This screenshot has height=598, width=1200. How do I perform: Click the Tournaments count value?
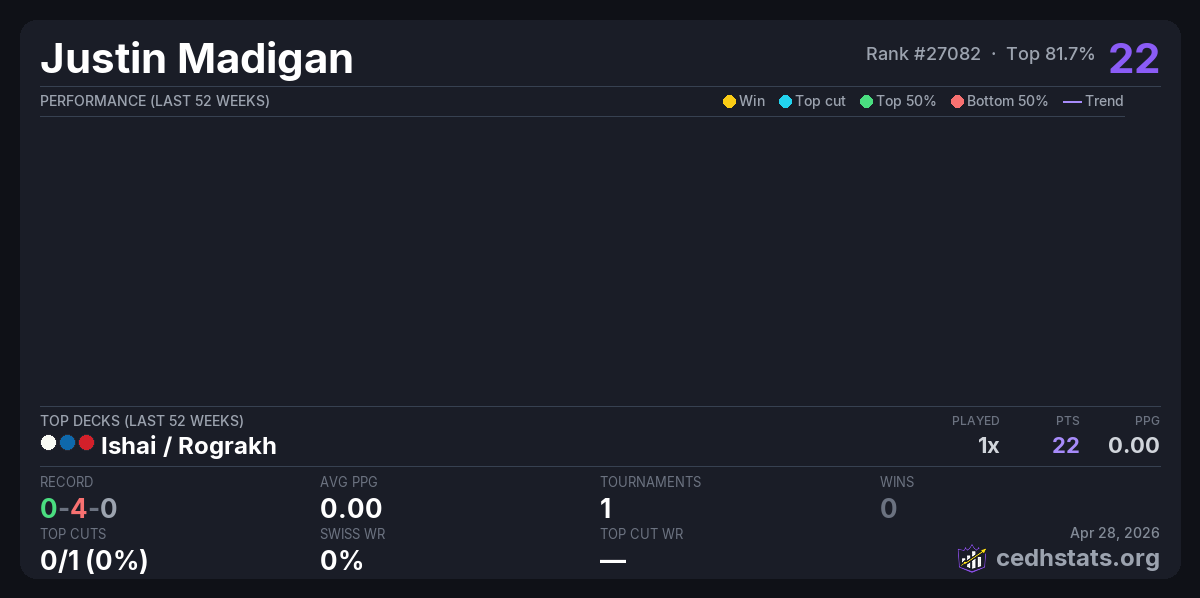pyautogui.click(x=606, y=508)
